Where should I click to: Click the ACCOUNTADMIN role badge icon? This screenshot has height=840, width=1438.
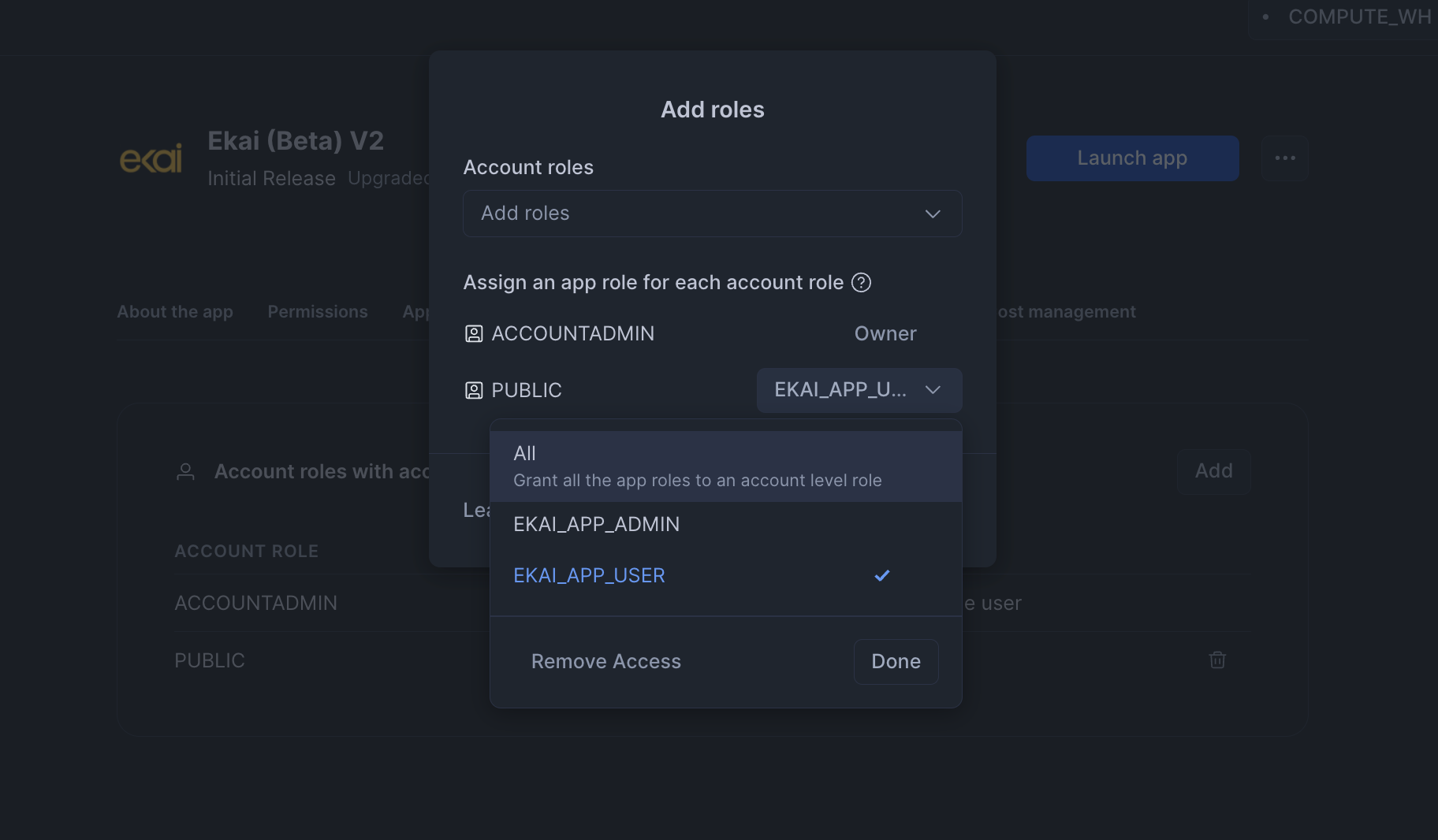tap(474, 334)
